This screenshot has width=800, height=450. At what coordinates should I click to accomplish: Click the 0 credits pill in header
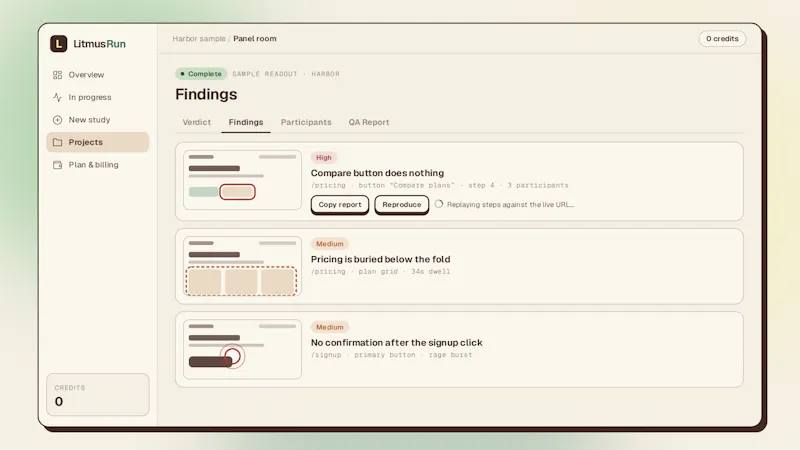722,39
